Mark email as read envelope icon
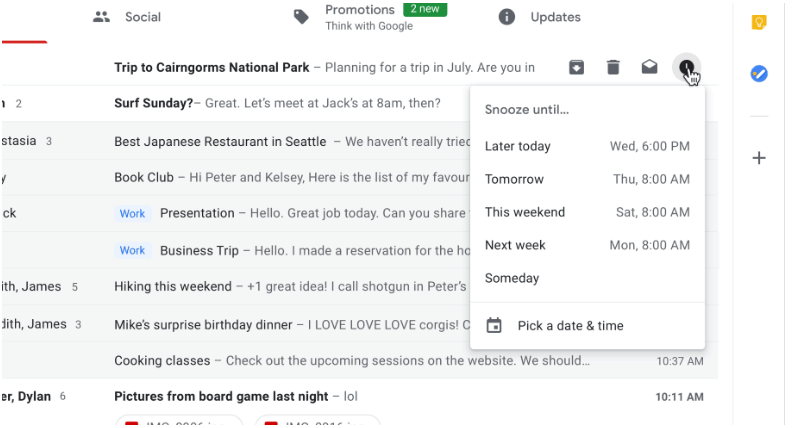 point(650,67)
